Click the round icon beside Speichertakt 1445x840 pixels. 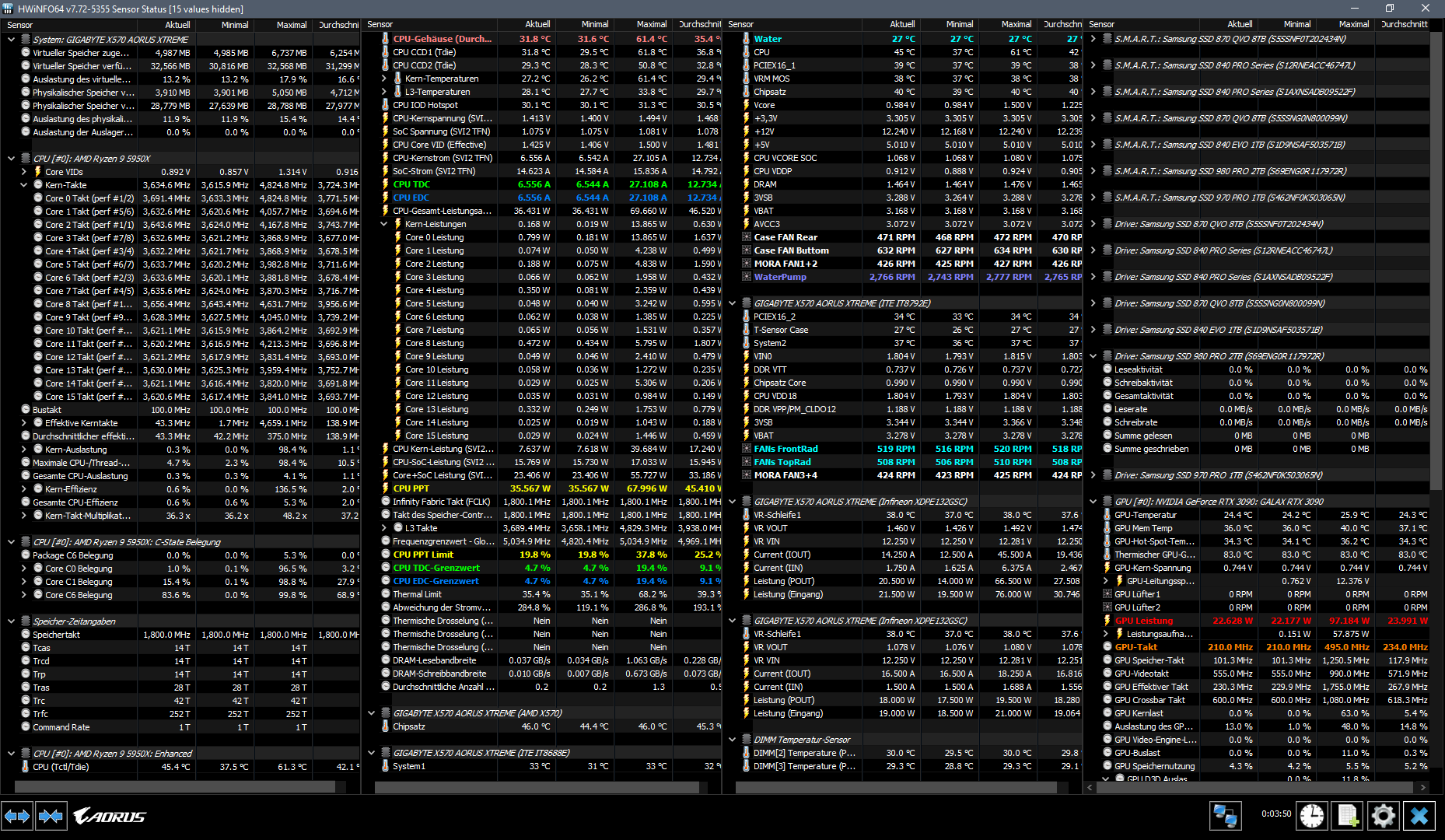[x=26, y=635]
